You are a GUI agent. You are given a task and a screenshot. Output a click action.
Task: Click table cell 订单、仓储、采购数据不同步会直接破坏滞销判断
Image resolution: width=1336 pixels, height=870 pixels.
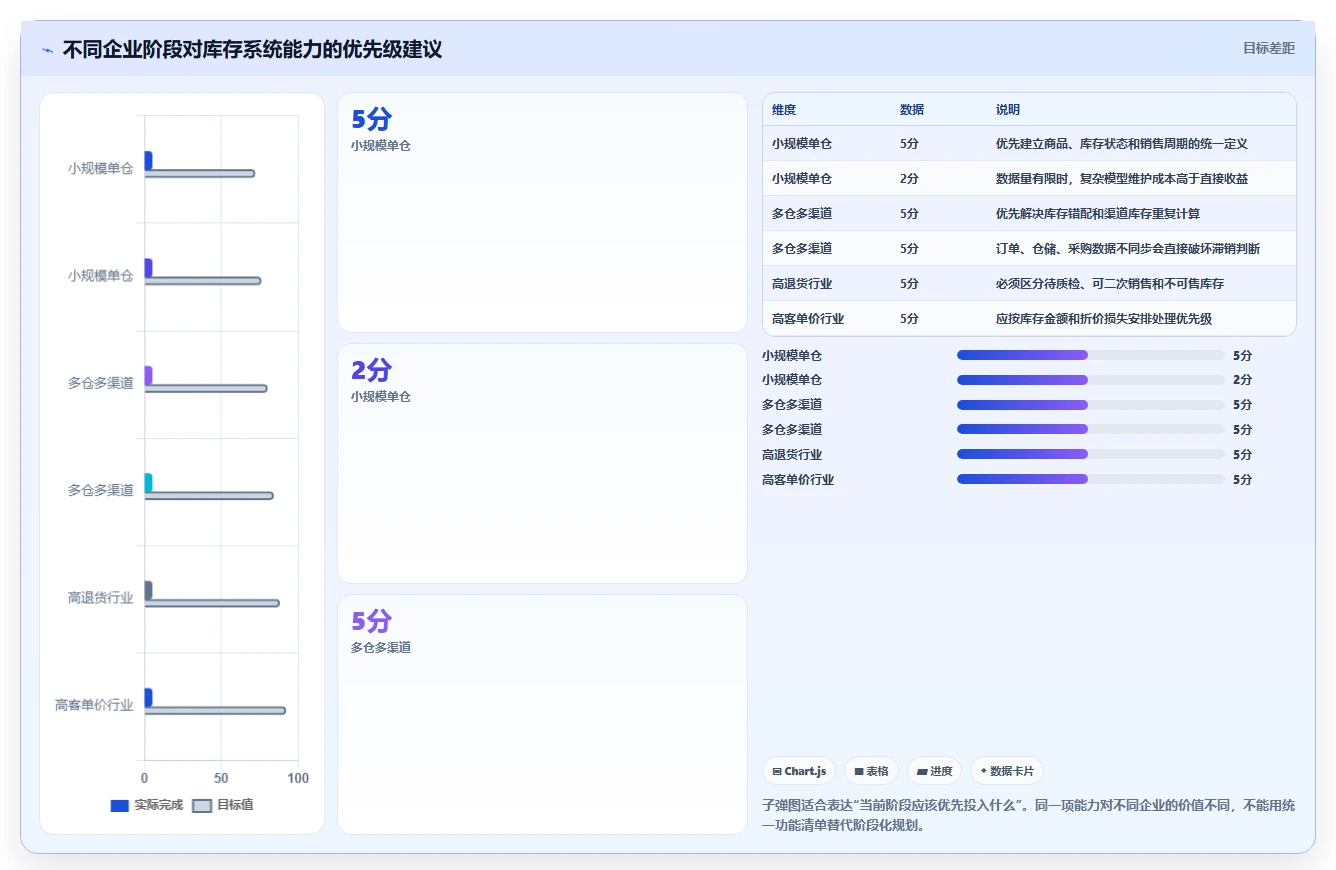point(1128,249)
